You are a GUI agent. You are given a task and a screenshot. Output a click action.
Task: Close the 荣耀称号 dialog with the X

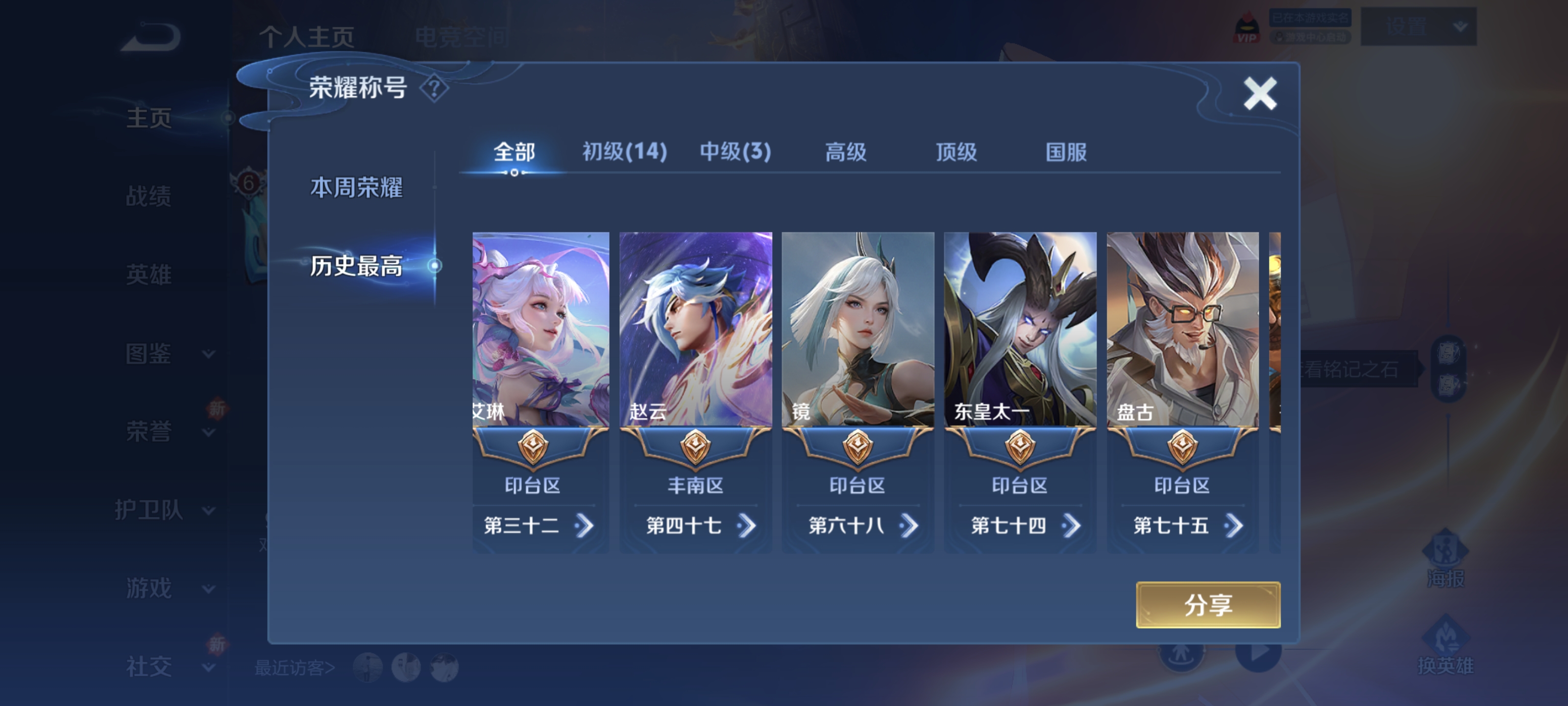pyautogui.click(x=1259, y=94)
